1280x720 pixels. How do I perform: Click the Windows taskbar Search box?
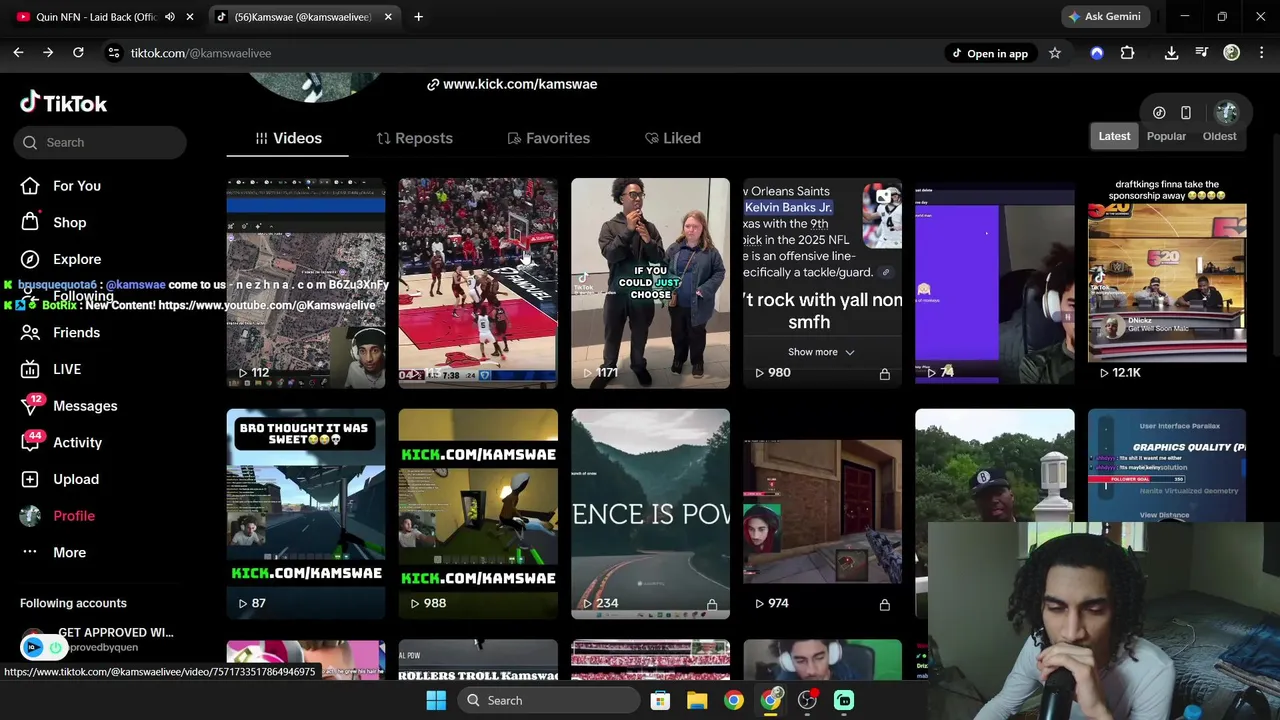549,700
